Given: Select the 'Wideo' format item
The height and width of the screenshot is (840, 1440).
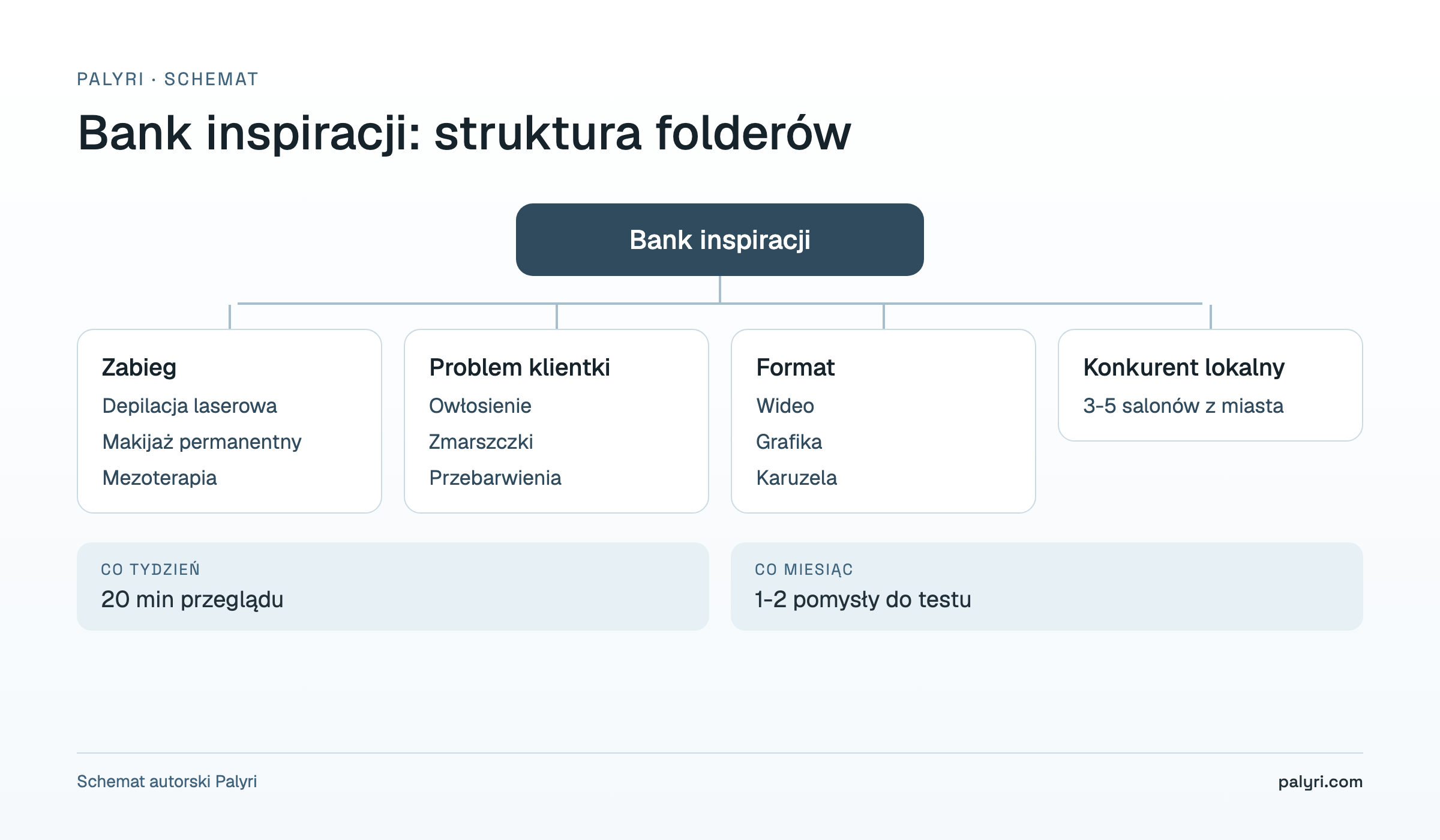Looking at the screenshot, I should click(x=785, y=406).
